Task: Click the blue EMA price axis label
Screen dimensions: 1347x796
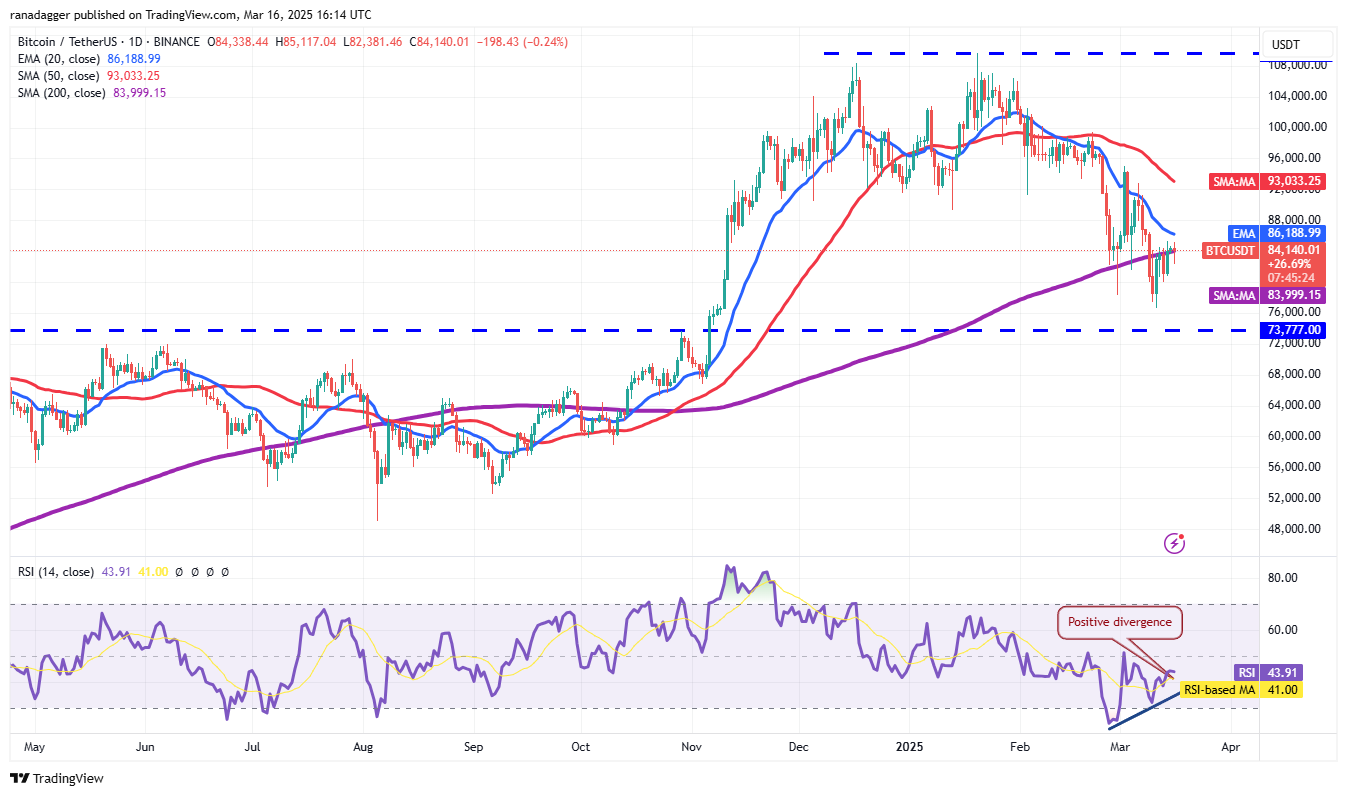Action: (1290, 232)
